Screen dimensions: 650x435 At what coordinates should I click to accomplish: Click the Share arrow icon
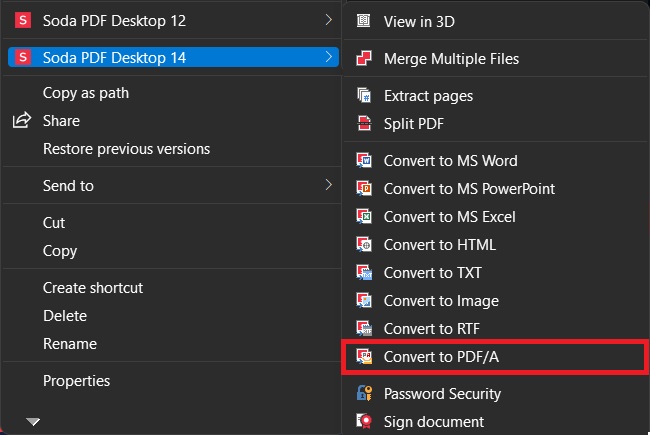(22, 120)
